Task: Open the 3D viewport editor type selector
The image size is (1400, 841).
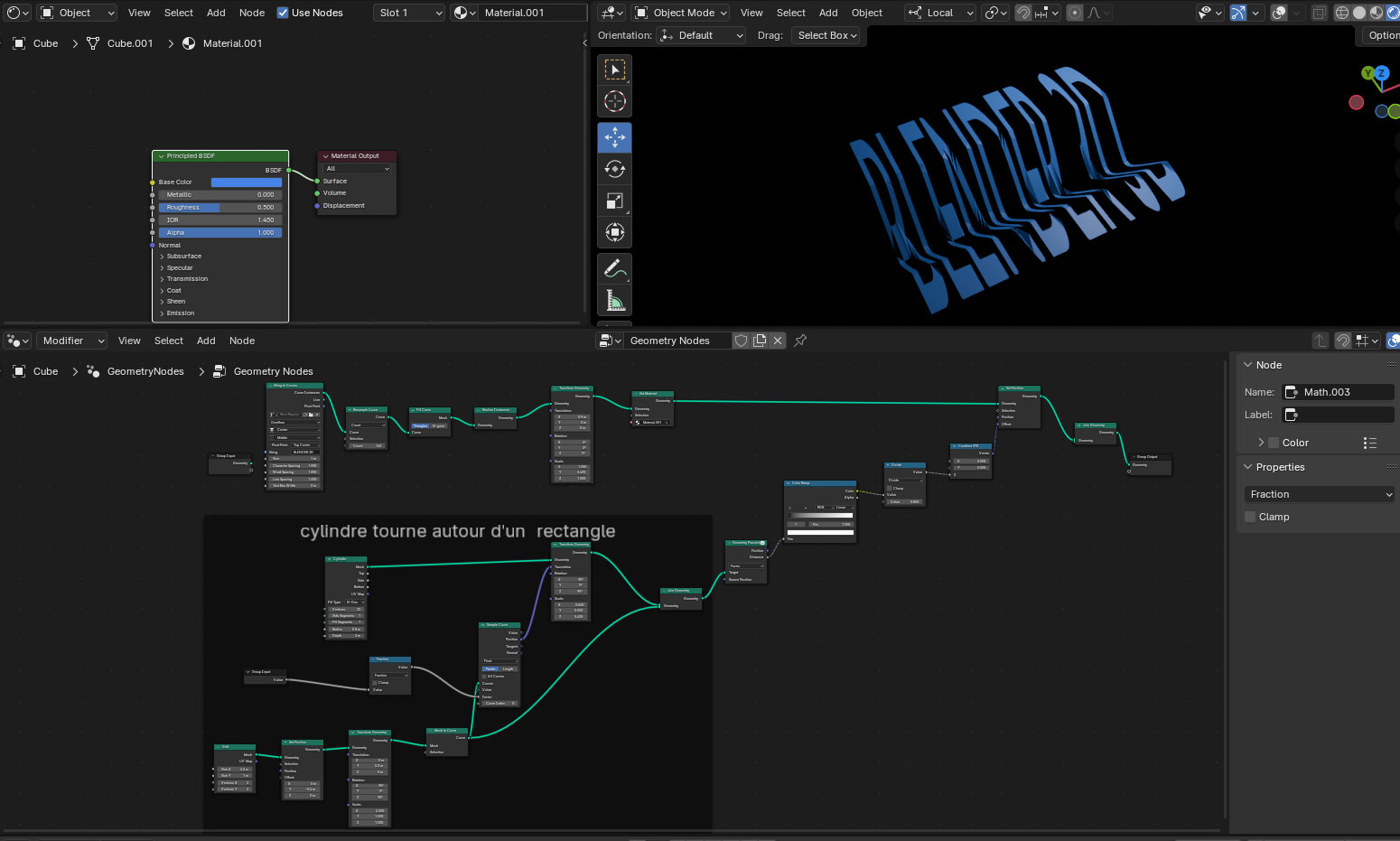Action: click(x=611, y=13)
